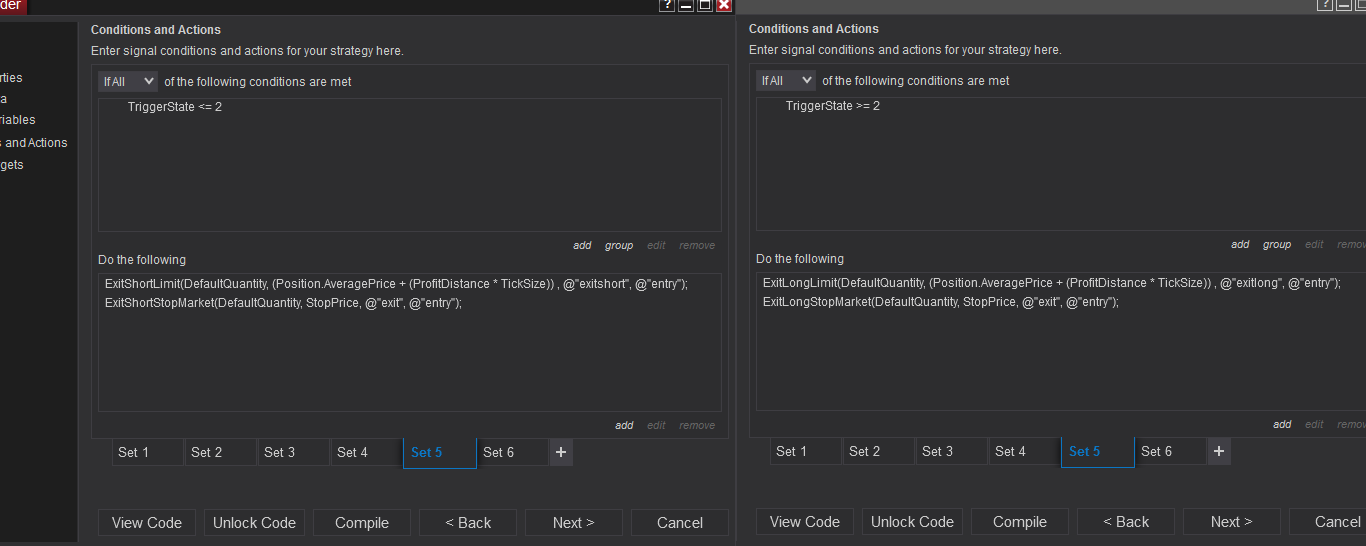Viewport: 1366px width, 546px height.
Task: Switch to Set 6 tab in left window
Action: click(513, 452)
